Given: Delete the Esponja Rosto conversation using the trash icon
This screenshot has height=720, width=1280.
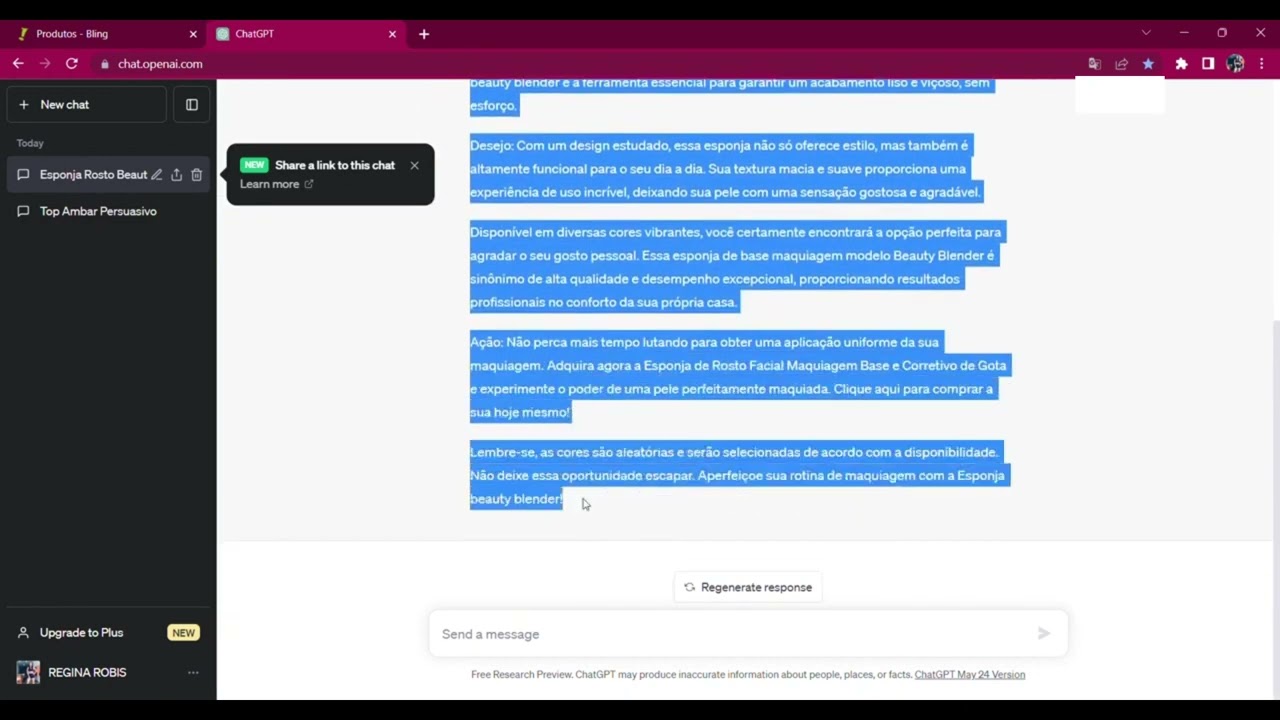Looking at the screenshot, I should [x=196, y=174].
